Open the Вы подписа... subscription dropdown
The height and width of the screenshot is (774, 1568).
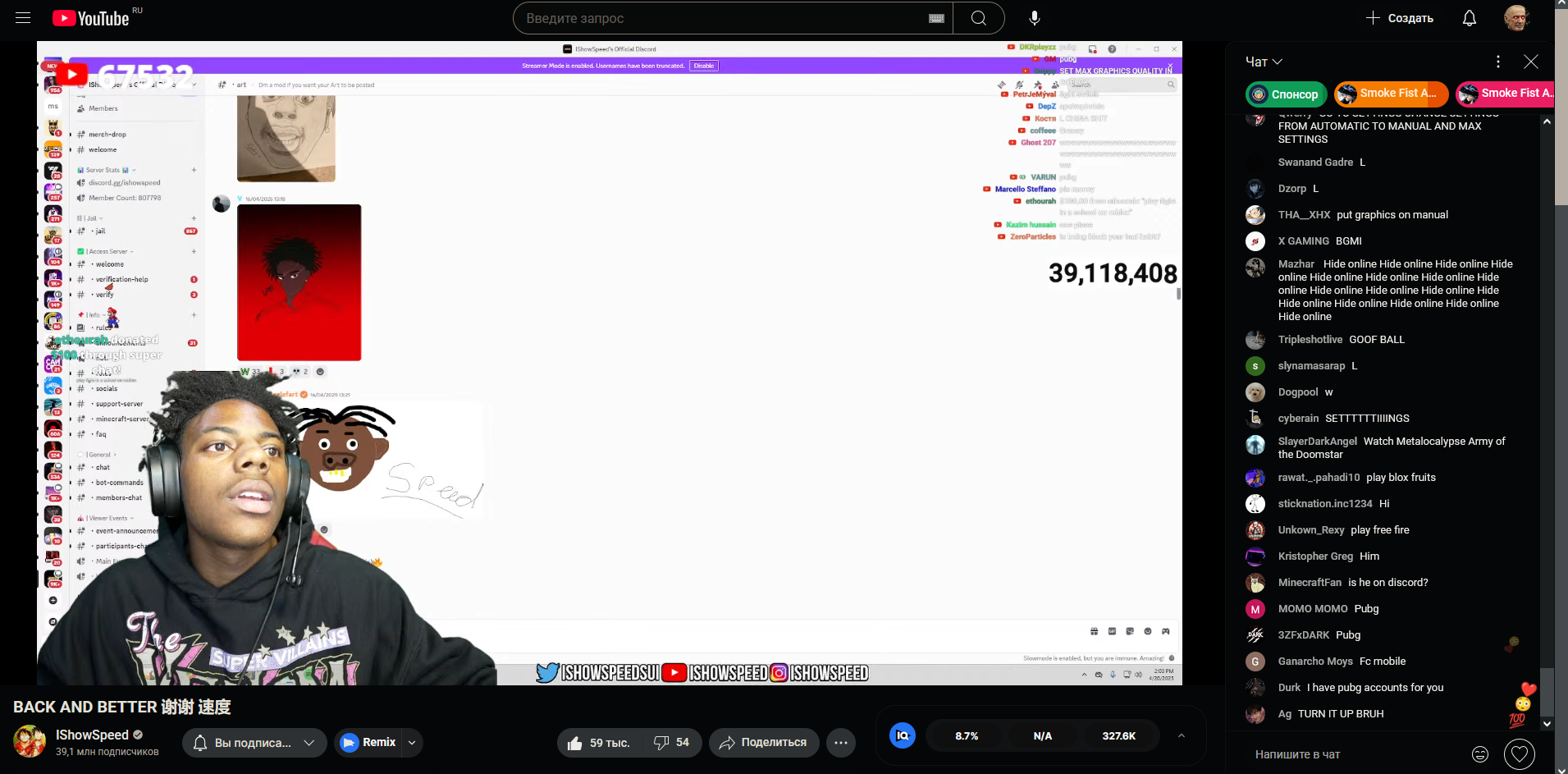[254, 743]
